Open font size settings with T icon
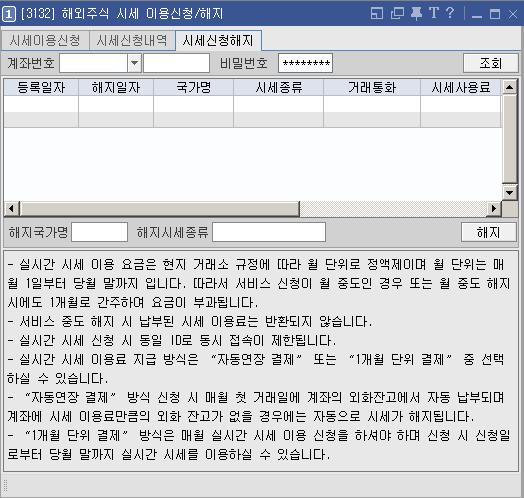Image resolution: width=524 pixels, height=498 pixels. click(434, 13)
